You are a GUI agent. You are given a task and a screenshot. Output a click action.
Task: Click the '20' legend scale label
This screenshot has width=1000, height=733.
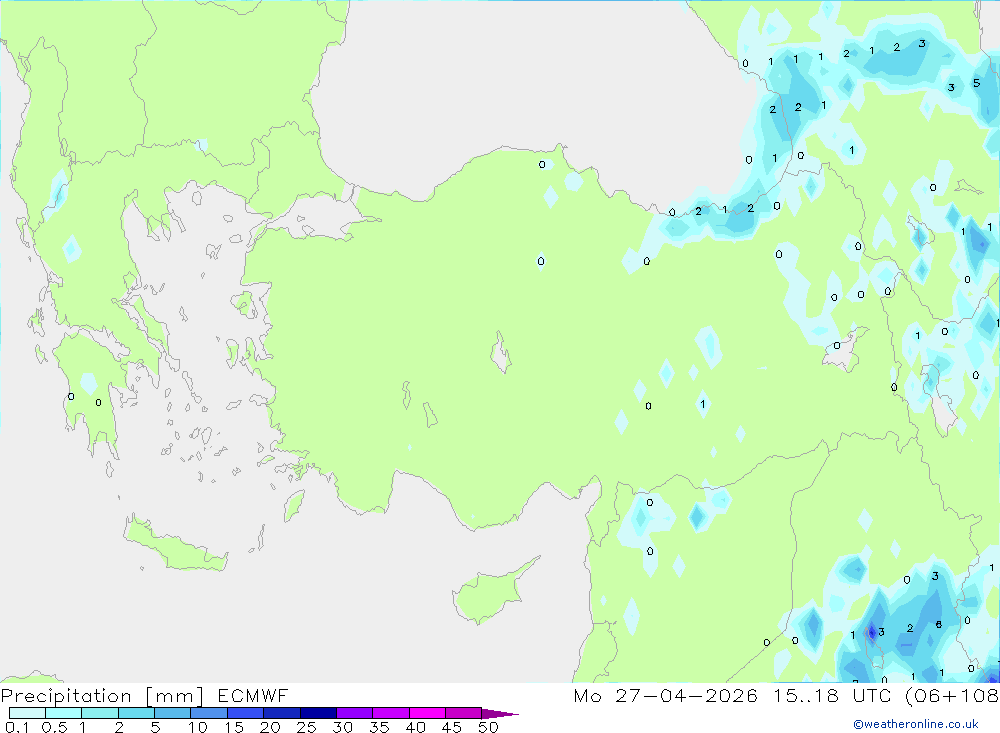[x=270, y=727]
